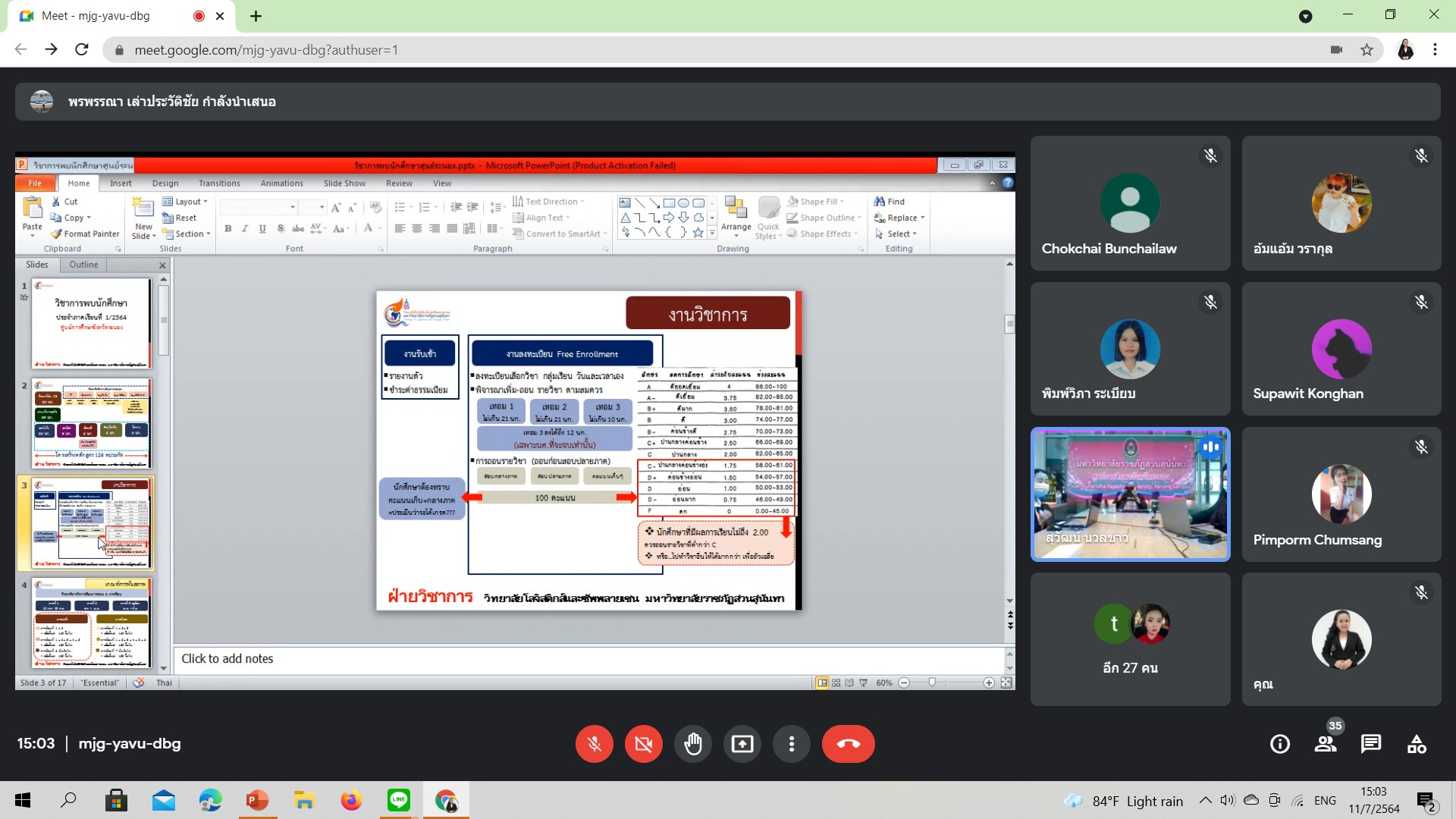Toggle the microphone mute button
The image size is (1456, 819).
pos(594,744)
